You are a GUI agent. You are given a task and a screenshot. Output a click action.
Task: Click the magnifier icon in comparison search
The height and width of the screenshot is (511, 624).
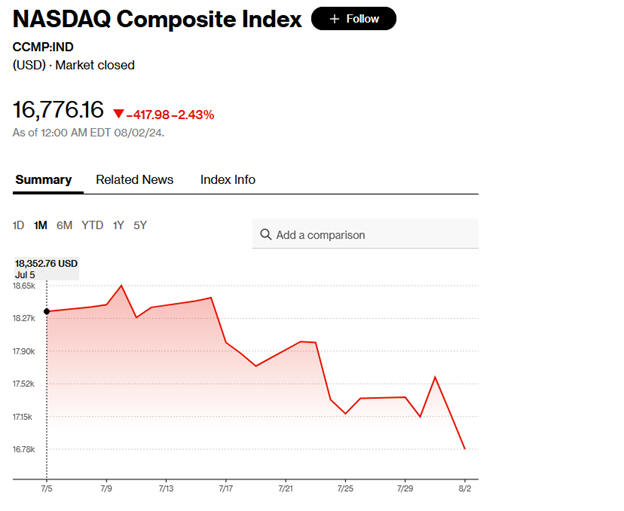[x=266, y=235]
